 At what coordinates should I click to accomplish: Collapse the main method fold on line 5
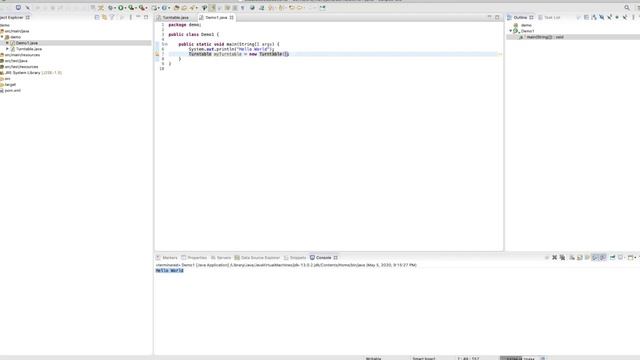pos(166,44)
